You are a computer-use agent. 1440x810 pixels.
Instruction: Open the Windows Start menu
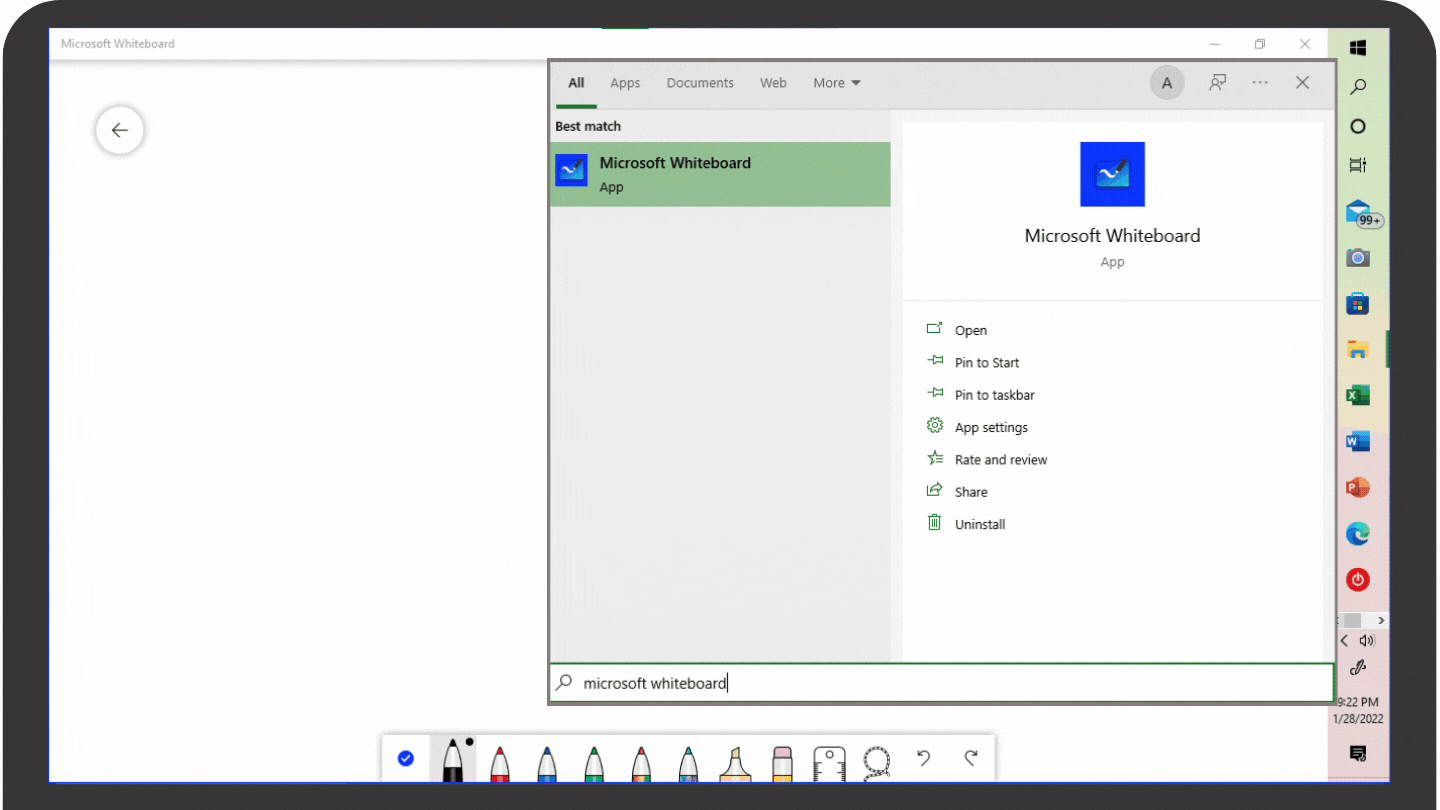coord(1358,48)
